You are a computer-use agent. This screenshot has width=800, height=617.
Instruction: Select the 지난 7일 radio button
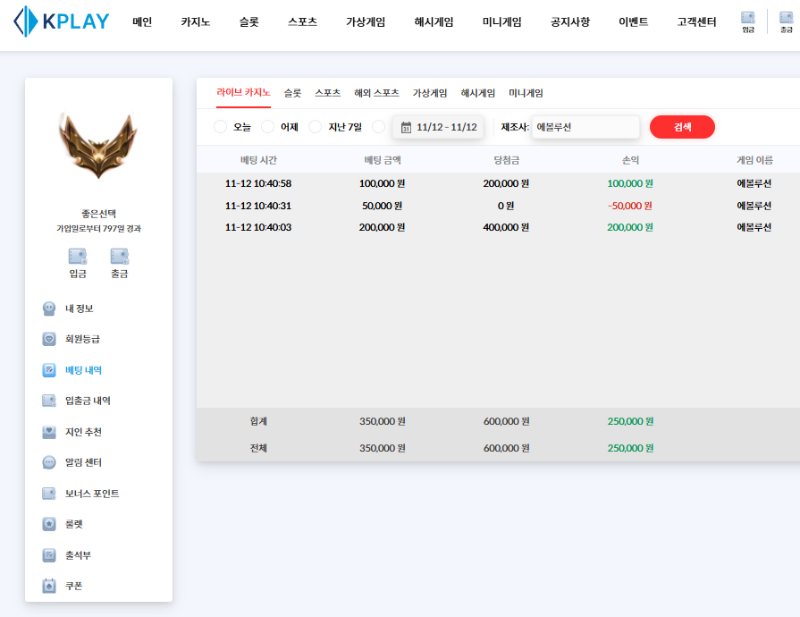(x=315, y=127)
